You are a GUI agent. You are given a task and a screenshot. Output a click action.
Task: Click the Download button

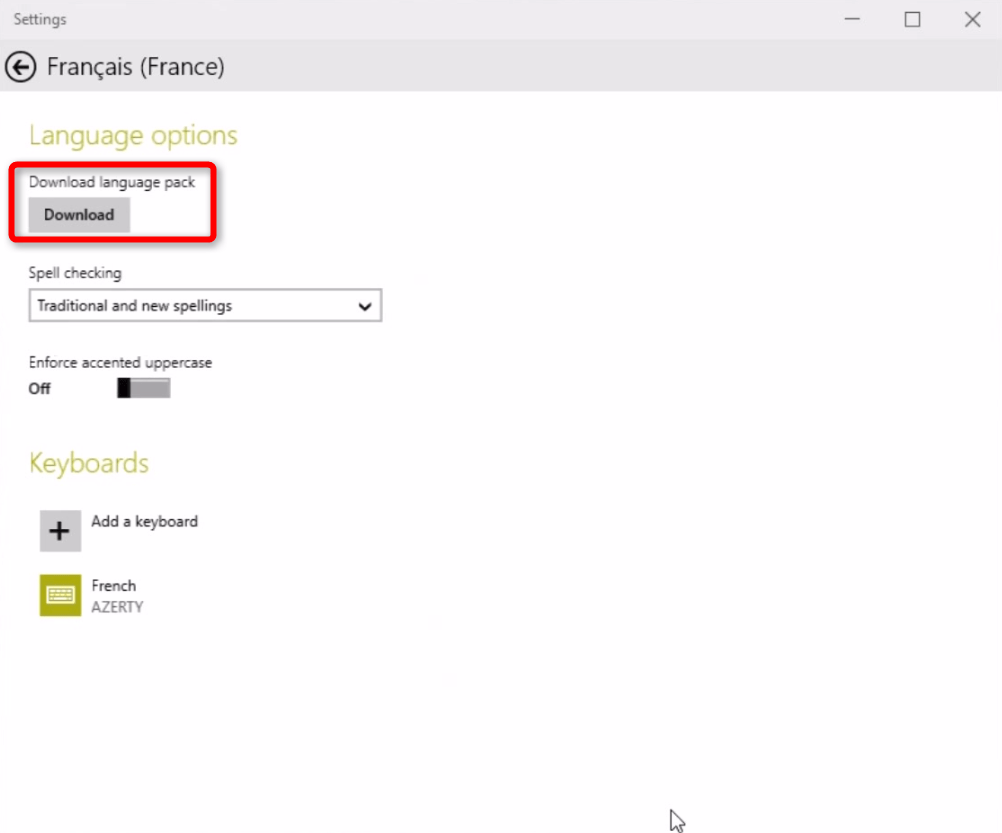pyautogui.click(x=78, y=214)
